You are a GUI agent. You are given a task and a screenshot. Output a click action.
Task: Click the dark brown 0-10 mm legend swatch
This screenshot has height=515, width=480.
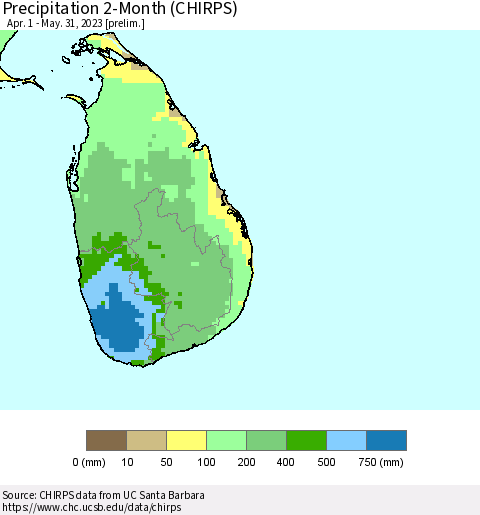point(106,440)
